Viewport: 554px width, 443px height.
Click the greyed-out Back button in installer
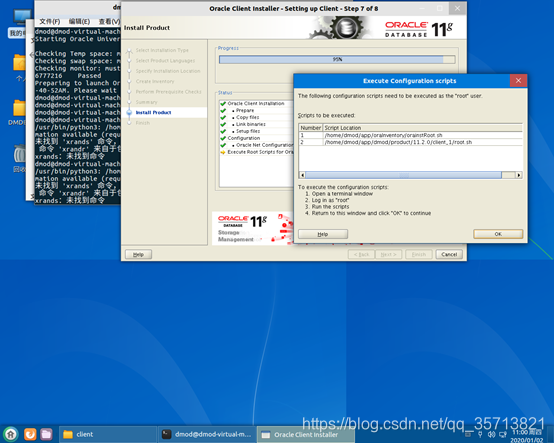(x=361, y=254)
